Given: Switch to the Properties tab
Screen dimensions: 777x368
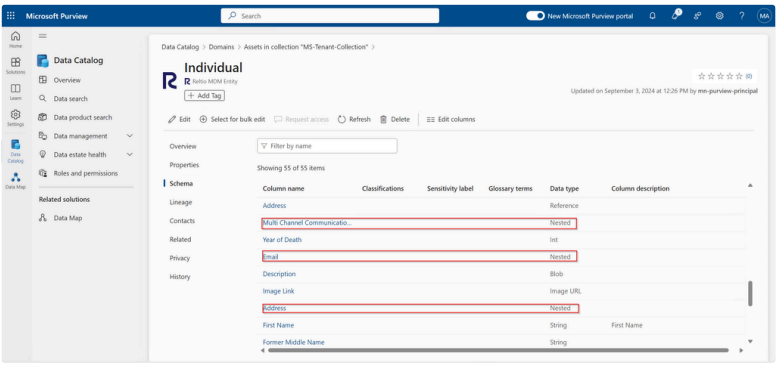Looking at the screenshot, I should coord(184,165).
